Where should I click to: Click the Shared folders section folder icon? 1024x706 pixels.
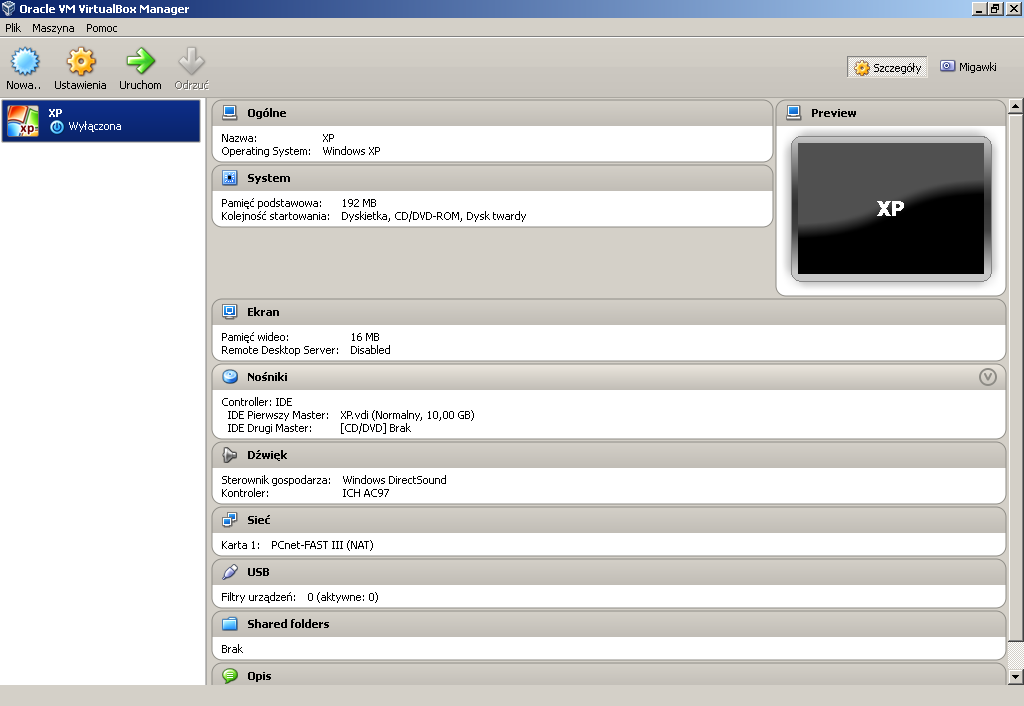click(229, 624)
